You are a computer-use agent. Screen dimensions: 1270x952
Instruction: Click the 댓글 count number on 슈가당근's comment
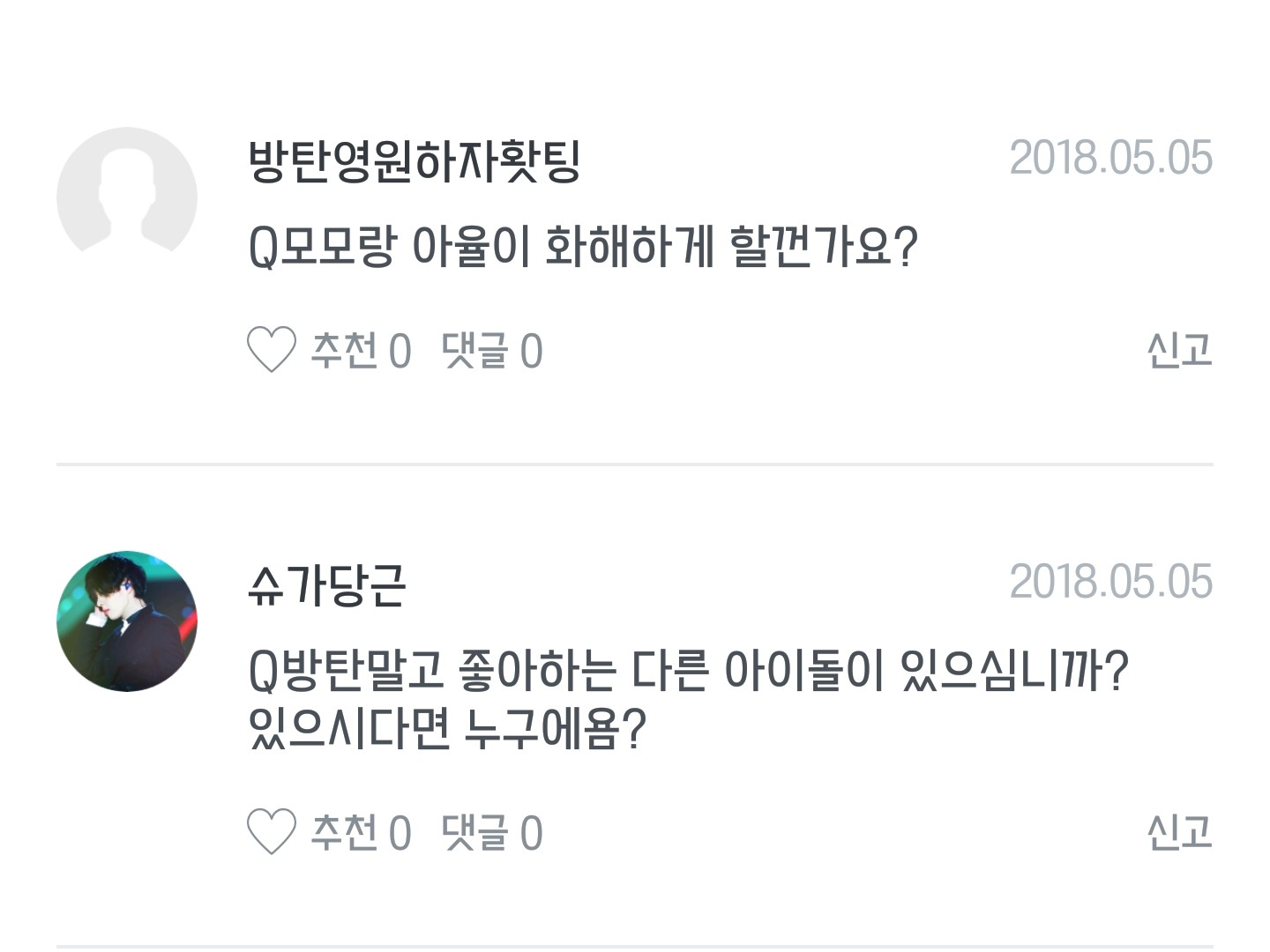(531, 834)
